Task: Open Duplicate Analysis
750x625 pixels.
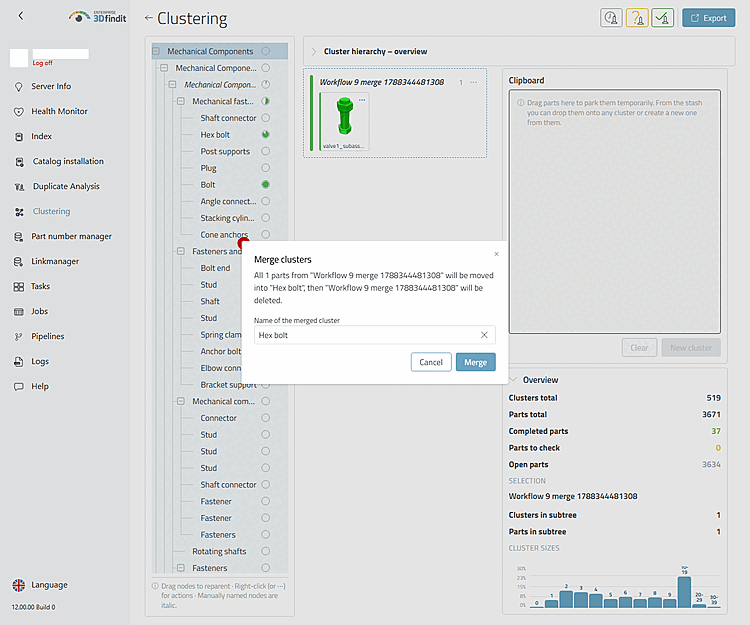Action: 66,186
